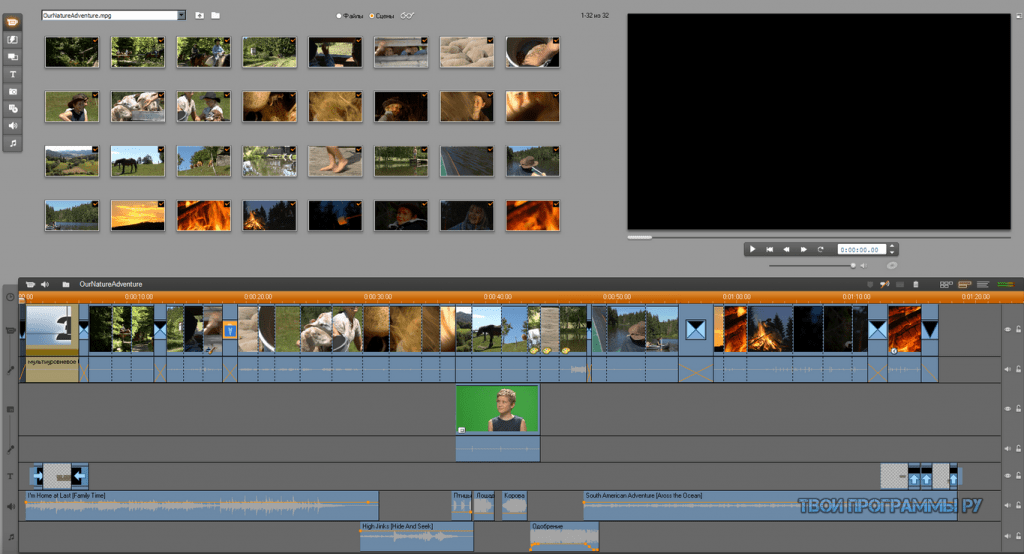The image size is (1024, 554).
Task: Toggle visibility eye of the title track
Action: tap(1008, 476)
